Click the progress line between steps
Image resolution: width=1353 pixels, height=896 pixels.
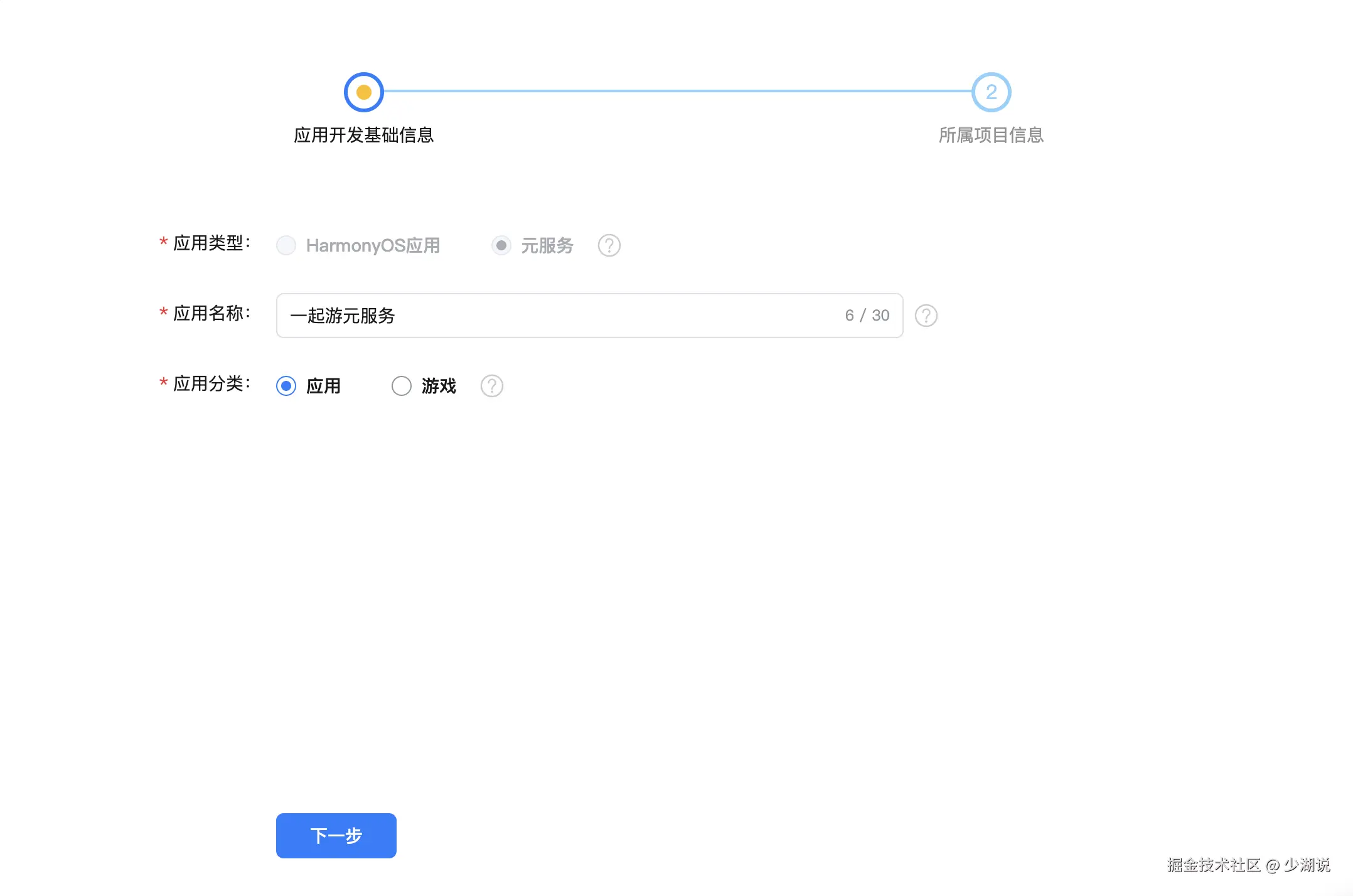678,92
